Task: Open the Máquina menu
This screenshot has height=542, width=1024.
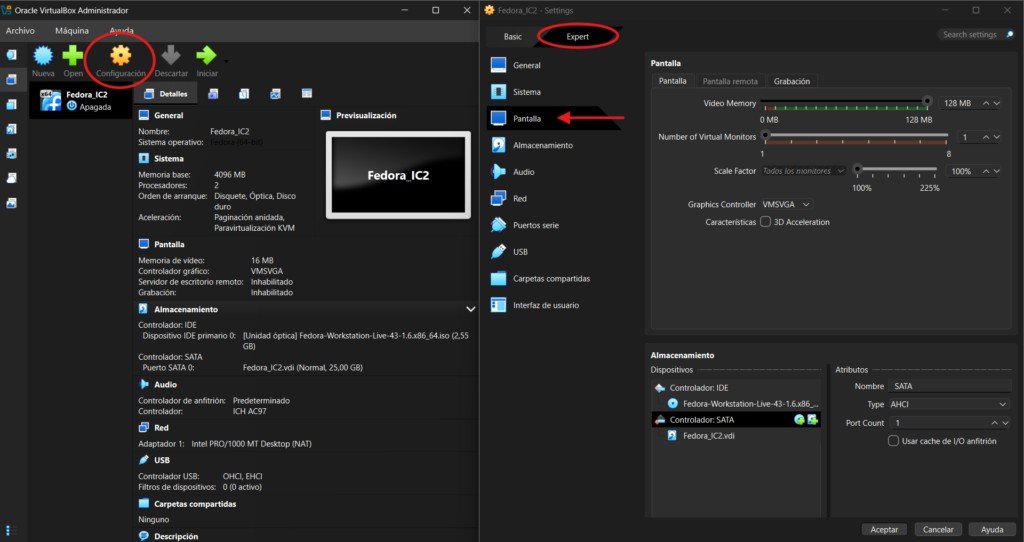Action: point(72,31)
